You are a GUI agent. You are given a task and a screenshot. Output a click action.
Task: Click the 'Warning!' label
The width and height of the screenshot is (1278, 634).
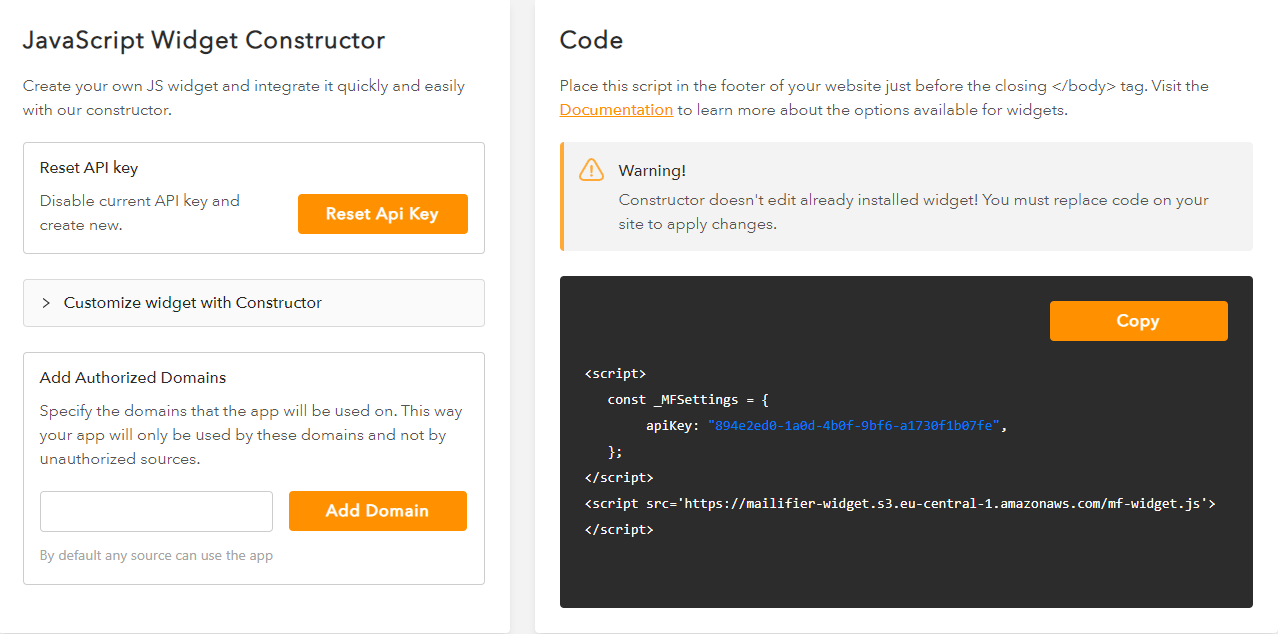(652, 171)
